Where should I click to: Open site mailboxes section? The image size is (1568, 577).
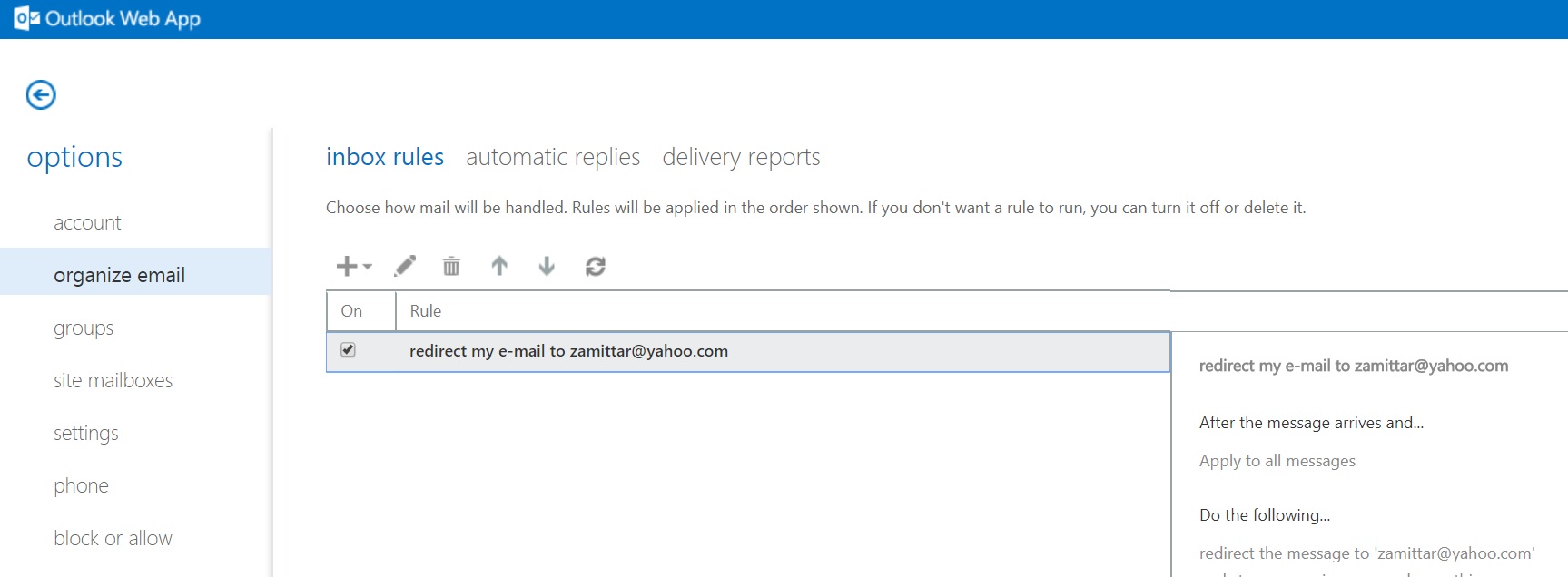[x=113, y=381]
